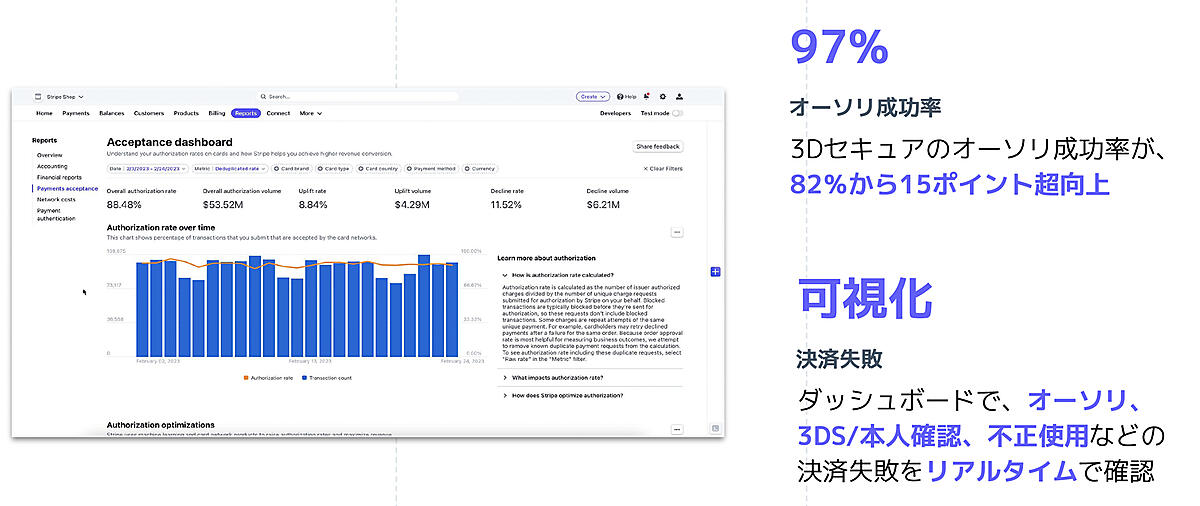Add the Currency filter chip
Viewport: 1200px width, 506px height.
pos(478,169)
